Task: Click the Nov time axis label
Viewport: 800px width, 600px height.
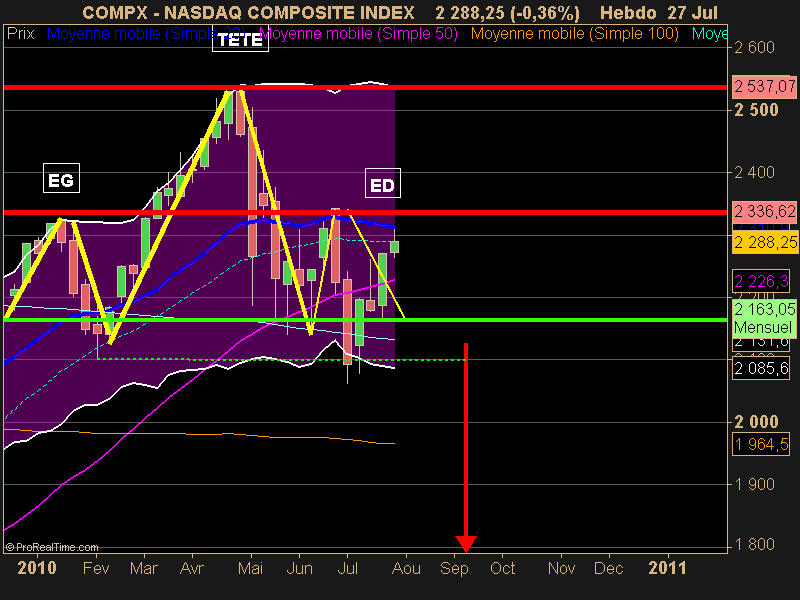Action: (561, 568)
